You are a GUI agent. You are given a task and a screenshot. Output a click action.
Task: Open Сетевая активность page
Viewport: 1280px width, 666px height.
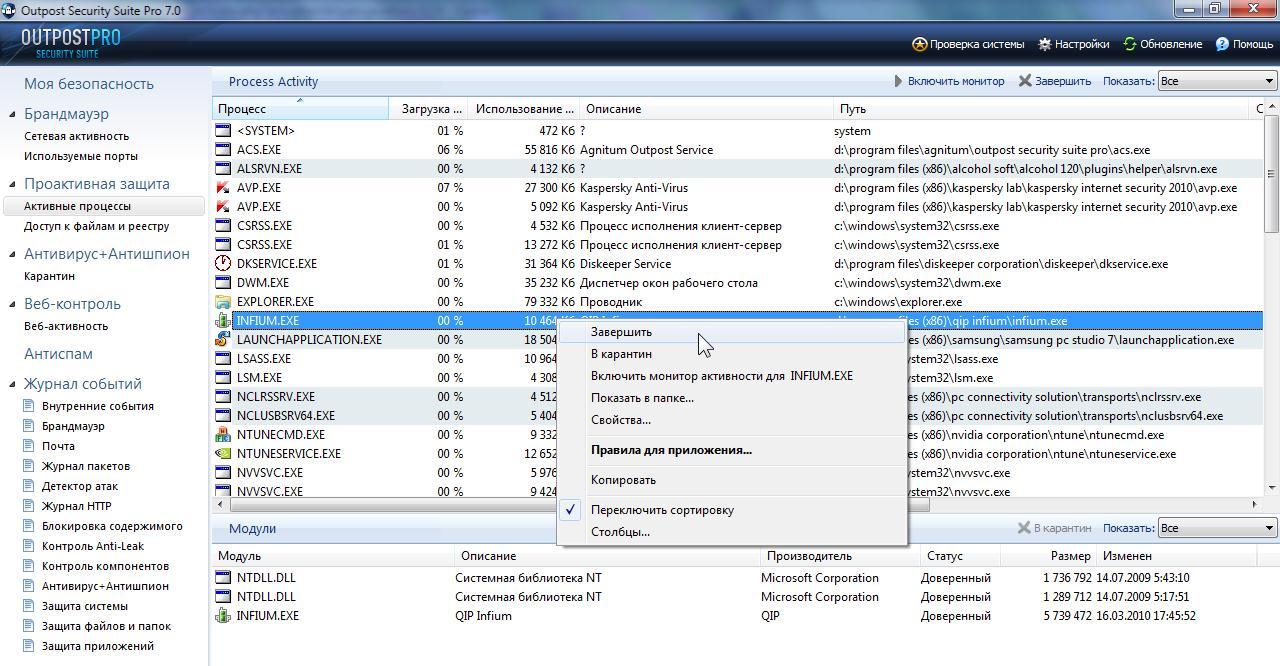[x=76, y=136]
